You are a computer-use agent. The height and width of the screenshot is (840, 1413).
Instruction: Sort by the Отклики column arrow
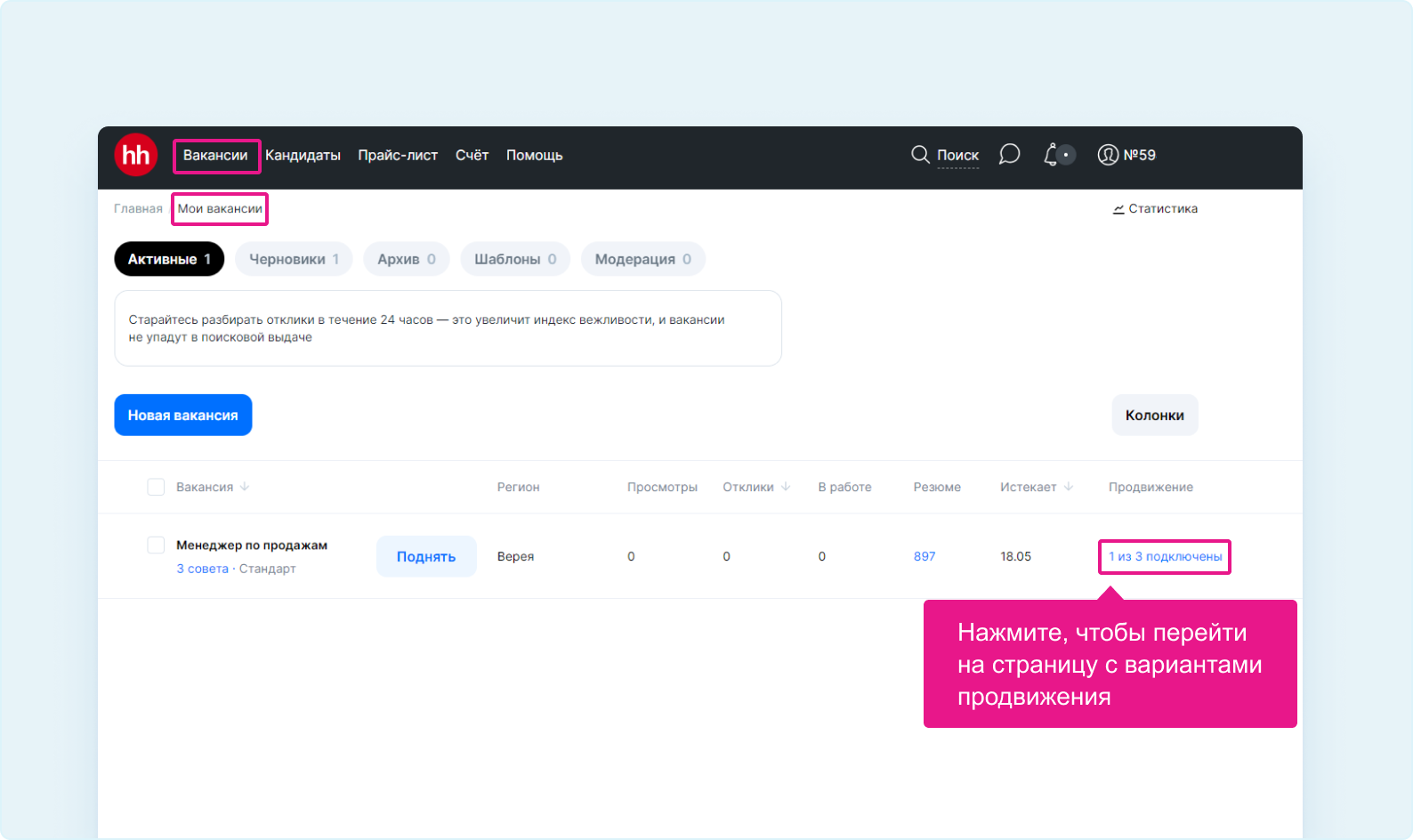(786, 487)
